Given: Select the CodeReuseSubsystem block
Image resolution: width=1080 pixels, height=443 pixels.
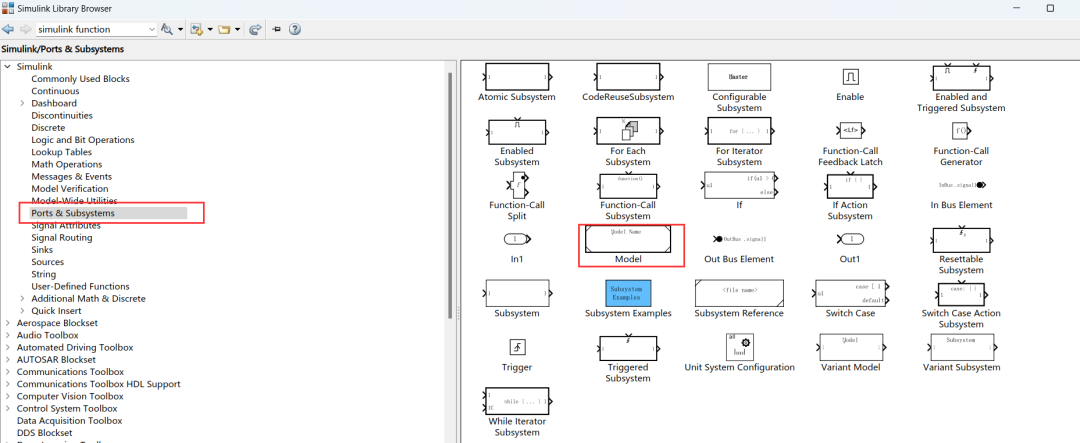Looking at the screenshot, I should 627,77.
